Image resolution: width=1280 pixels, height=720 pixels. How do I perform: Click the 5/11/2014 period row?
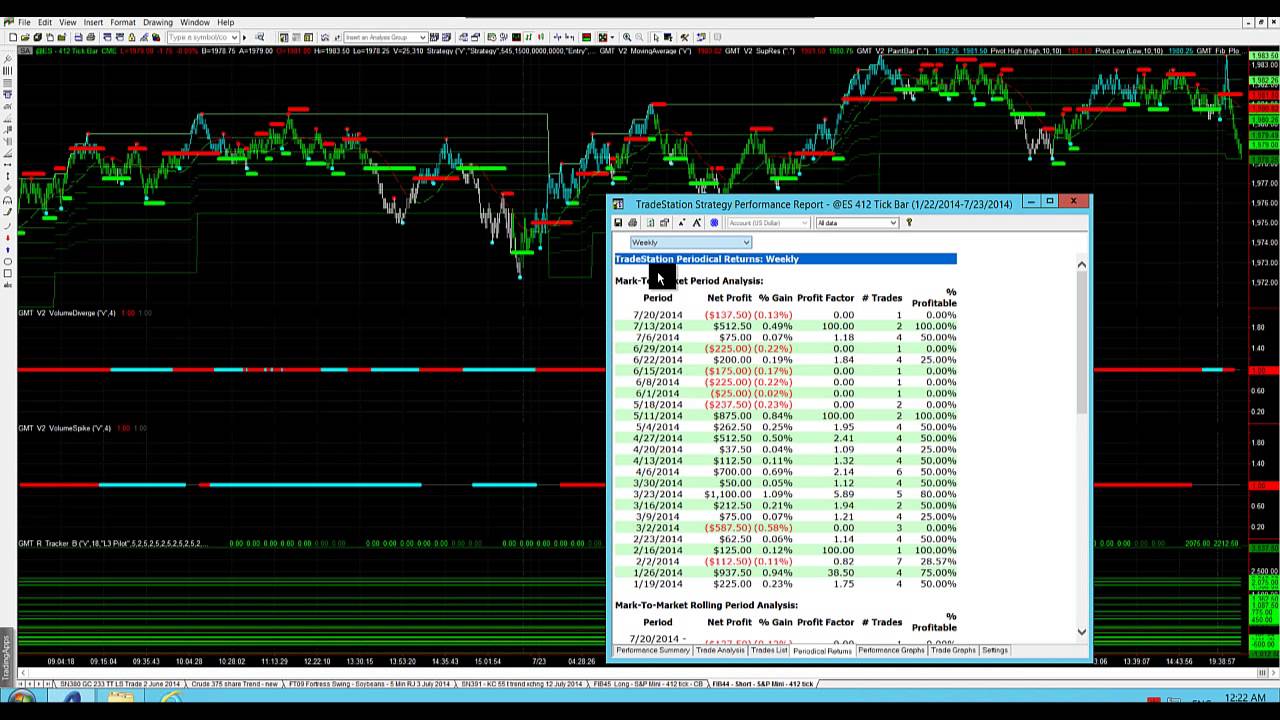[785, 416]
